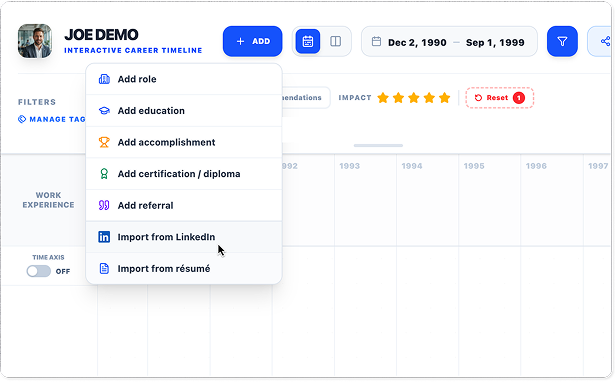Click the building icon beside Add role
Screen dimensions: 615x382
click(x=104, y=79)
